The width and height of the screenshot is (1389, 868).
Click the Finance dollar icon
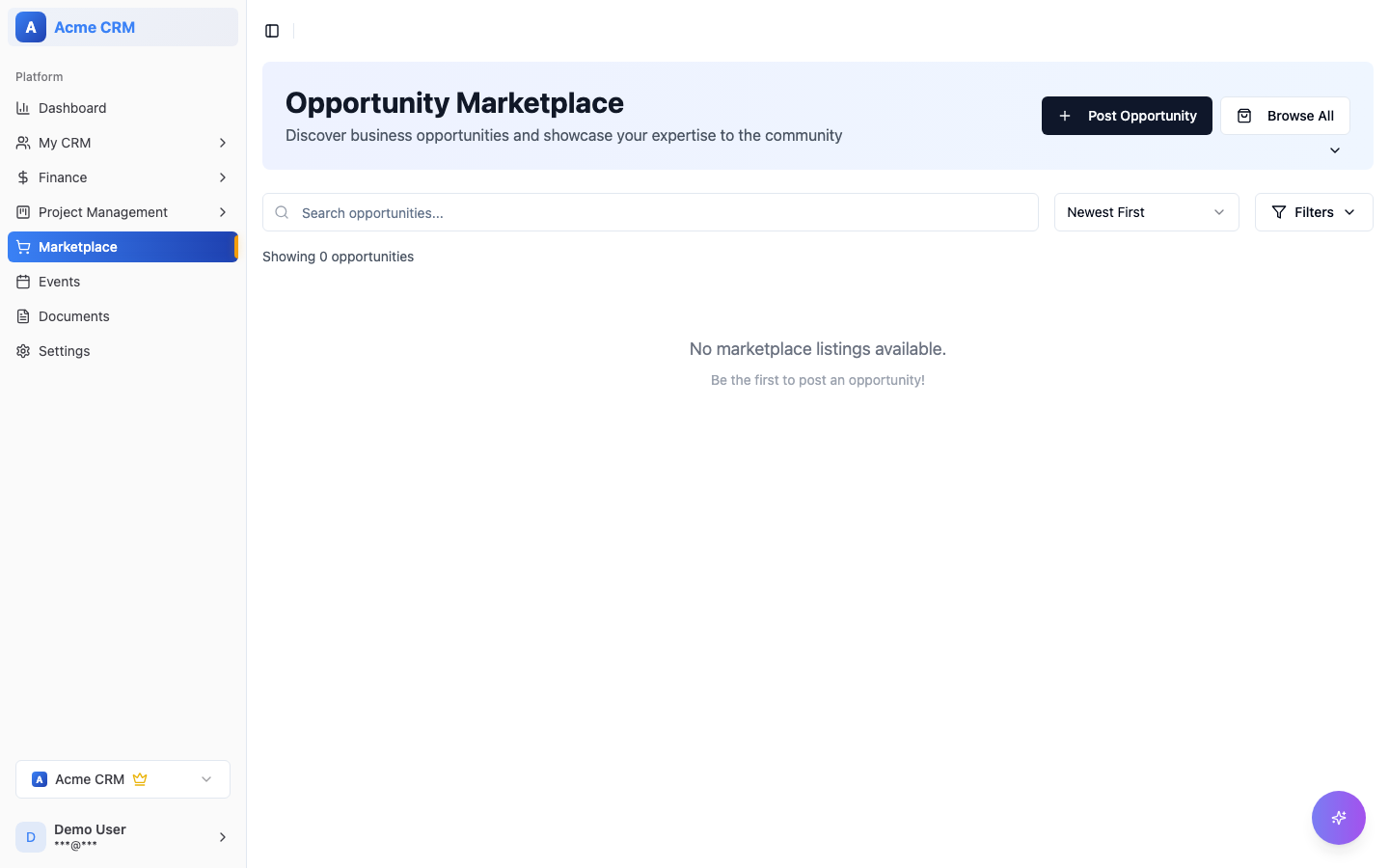point(23,177)
